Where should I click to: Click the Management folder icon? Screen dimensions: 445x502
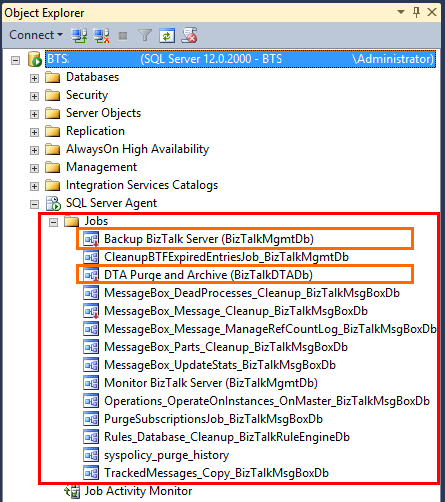click(x=52, y=167)
